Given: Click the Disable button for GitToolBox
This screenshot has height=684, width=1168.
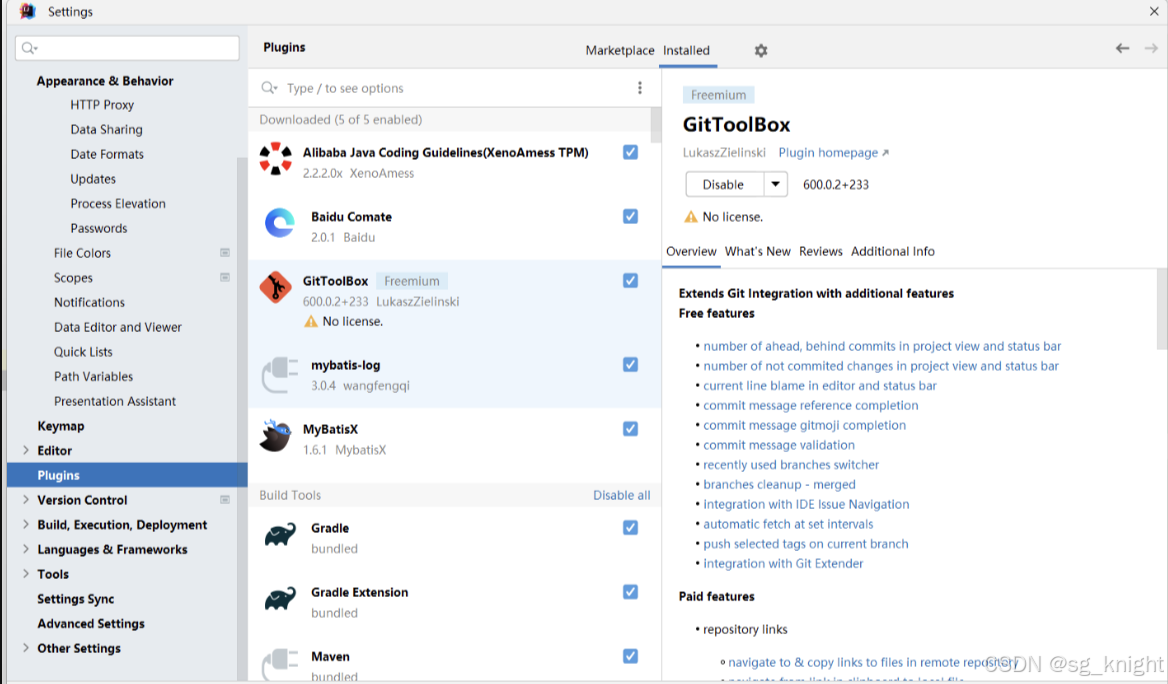Looking at the screenshot, I should tap(725, 184).
